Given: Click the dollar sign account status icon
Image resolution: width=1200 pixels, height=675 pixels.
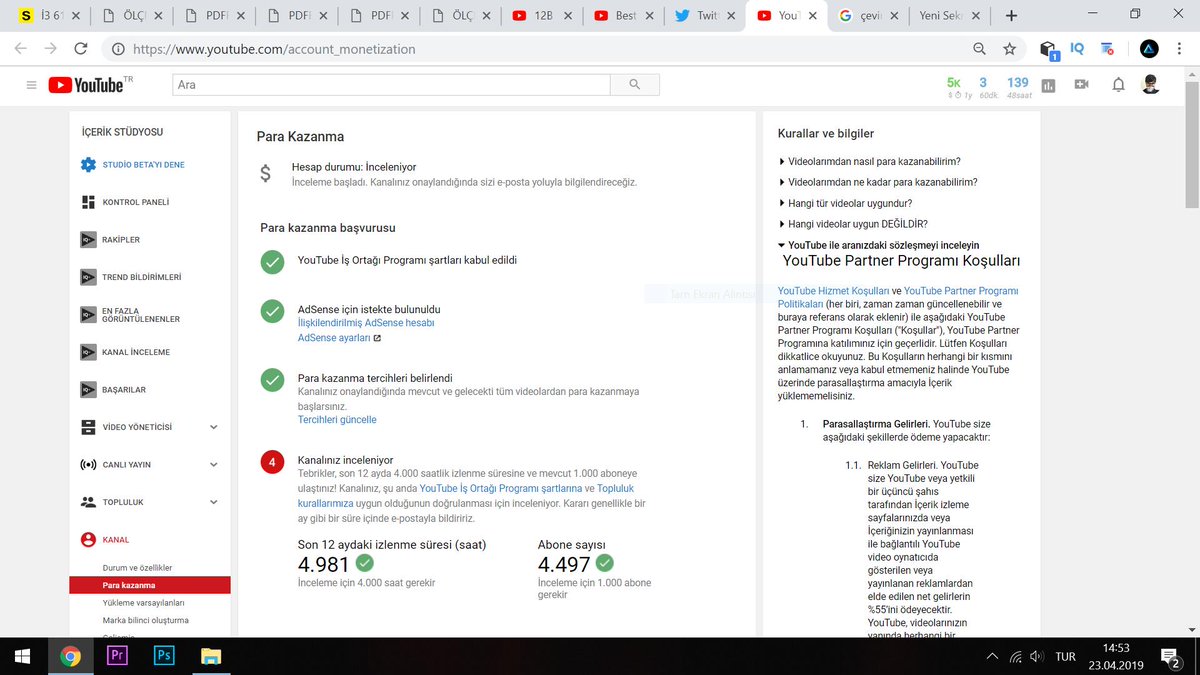Looking at the screenshot, I should pyautogui.click(x=265, y=174).
